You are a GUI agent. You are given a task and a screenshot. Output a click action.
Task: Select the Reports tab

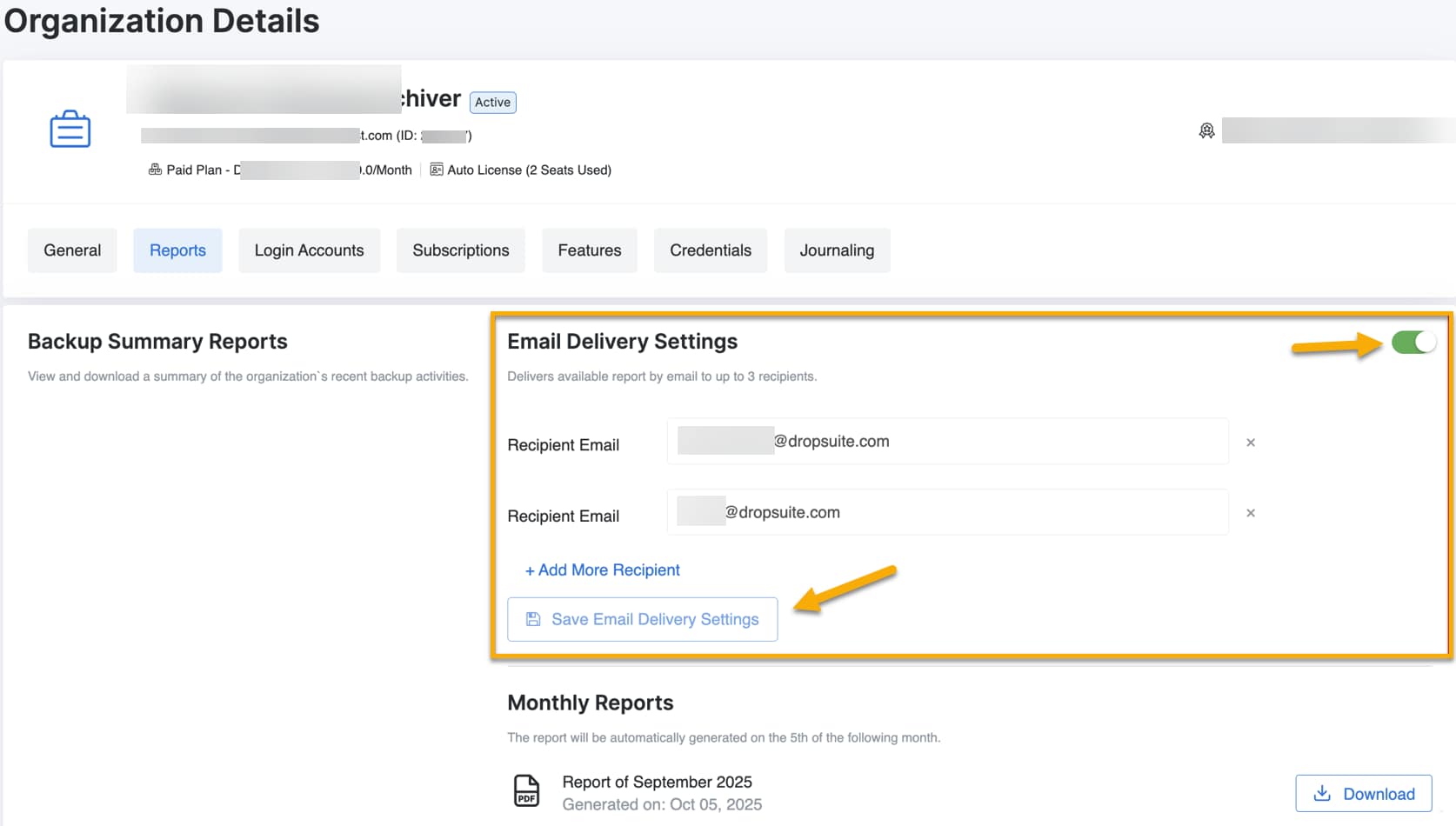[x=177, y=250]
